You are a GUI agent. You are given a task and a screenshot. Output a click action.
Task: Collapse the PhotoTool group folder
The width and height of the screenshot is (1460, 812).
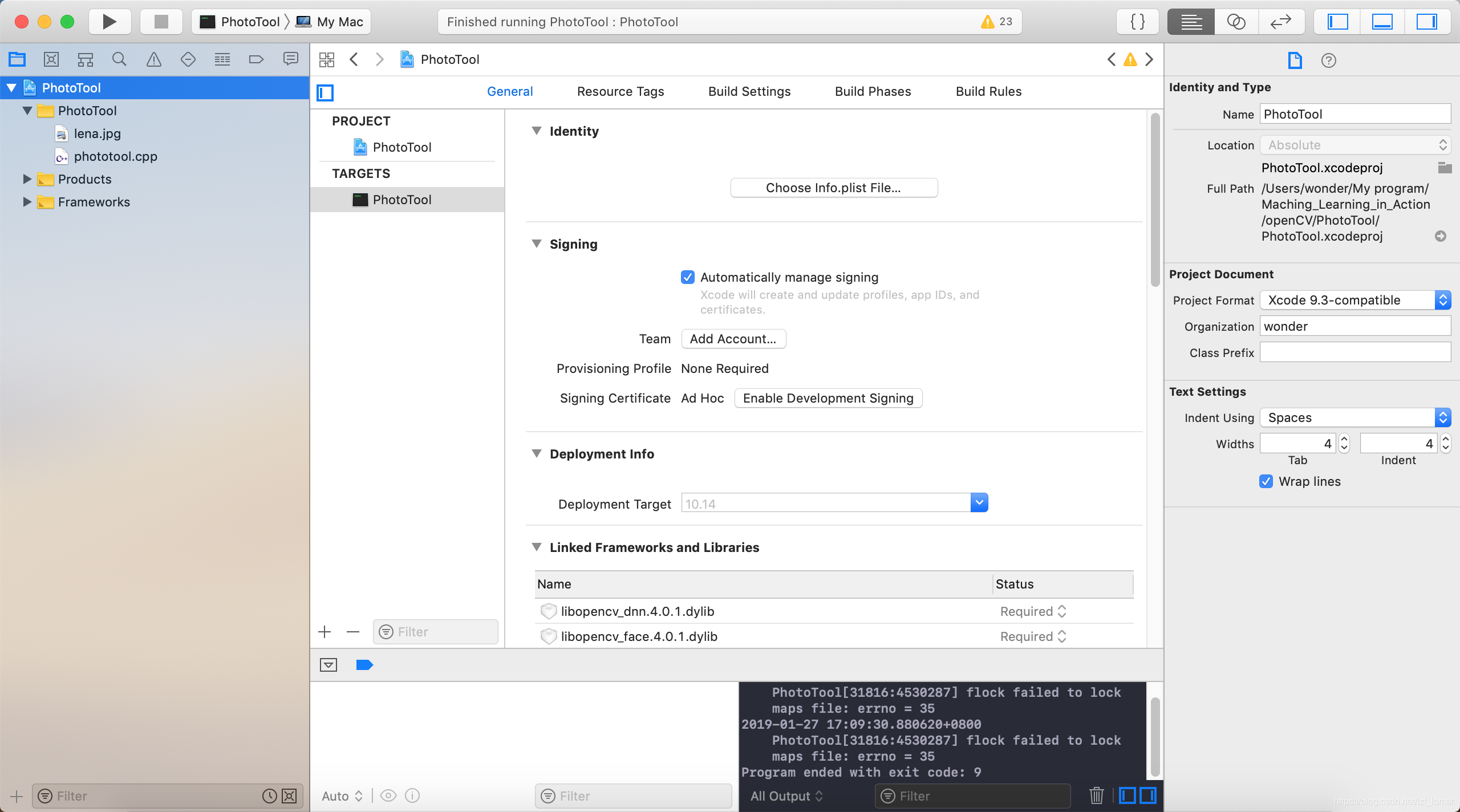coord(27,111)
